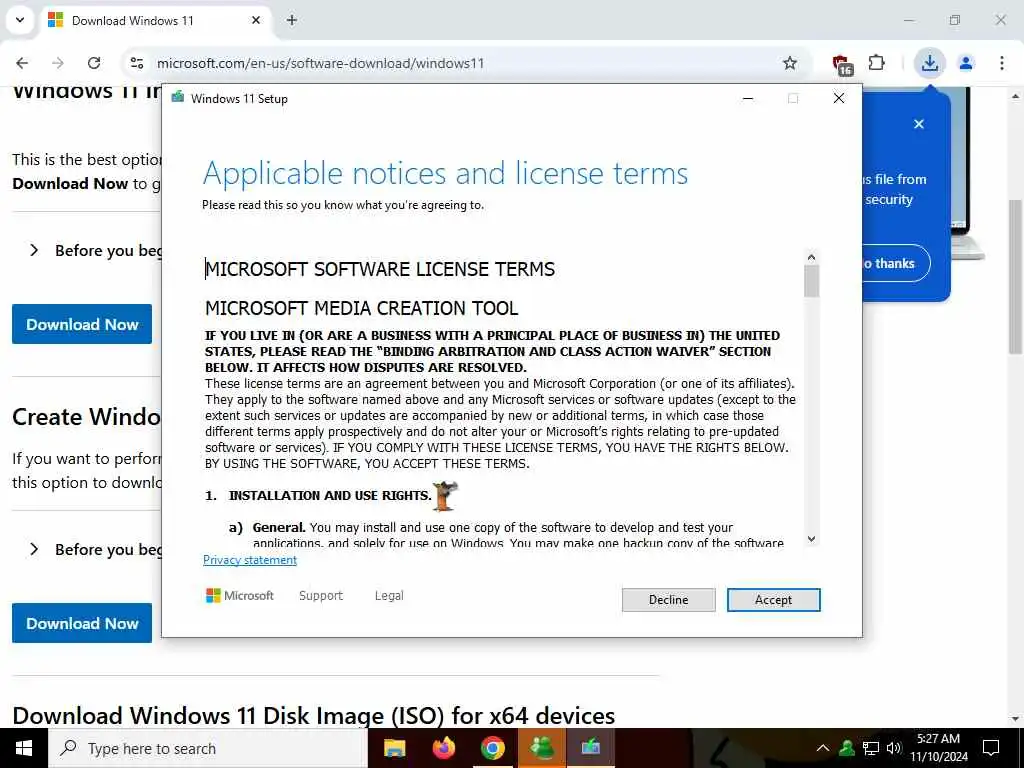This screenshot has width=1024, height=768.
Task: Click the license text scrollbar thumb
Action: pyautogui.click(x=811, y=281)
